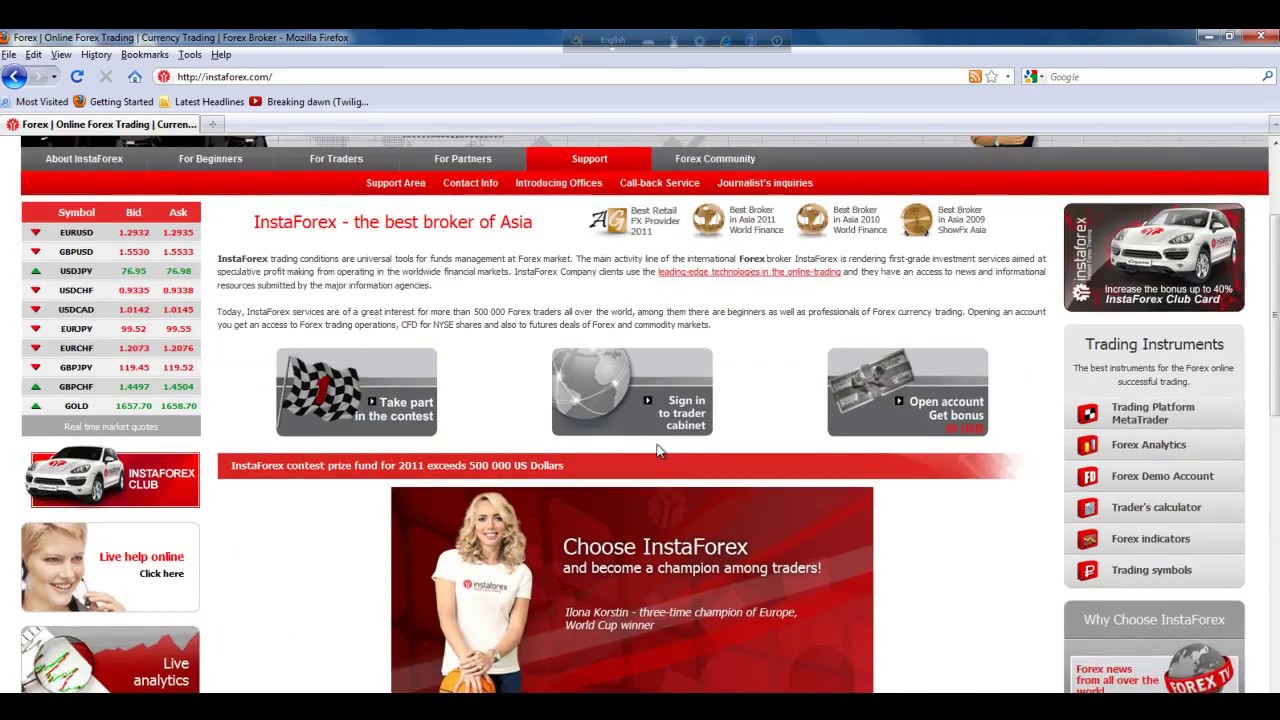Viewport: 1280px width, 720px height.
Task: Open the Call-back Service link
Action: pyautogui.click(x=659, y=183)
